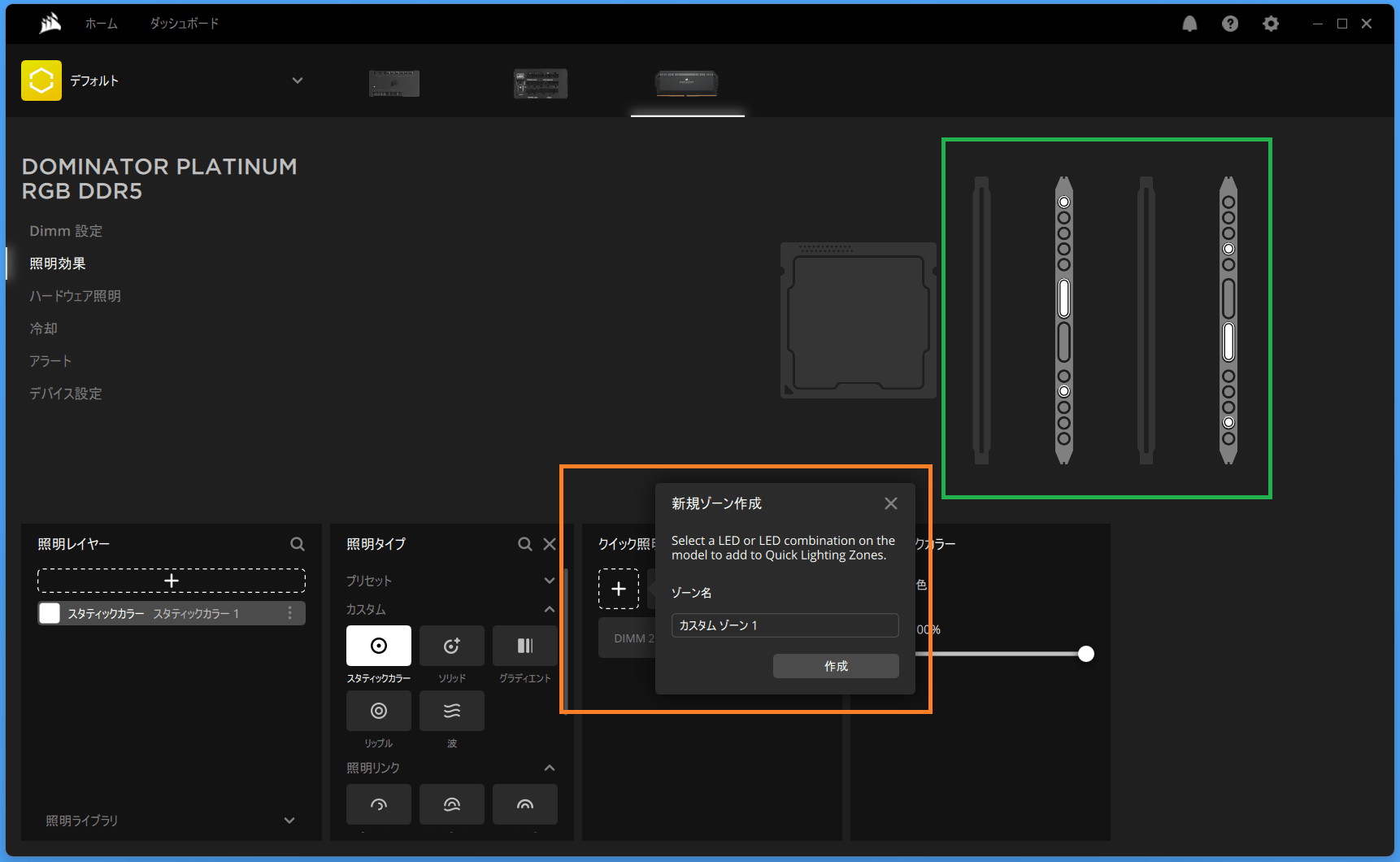
Task: Select the motherboard device thumbnail
Action: 394,83
